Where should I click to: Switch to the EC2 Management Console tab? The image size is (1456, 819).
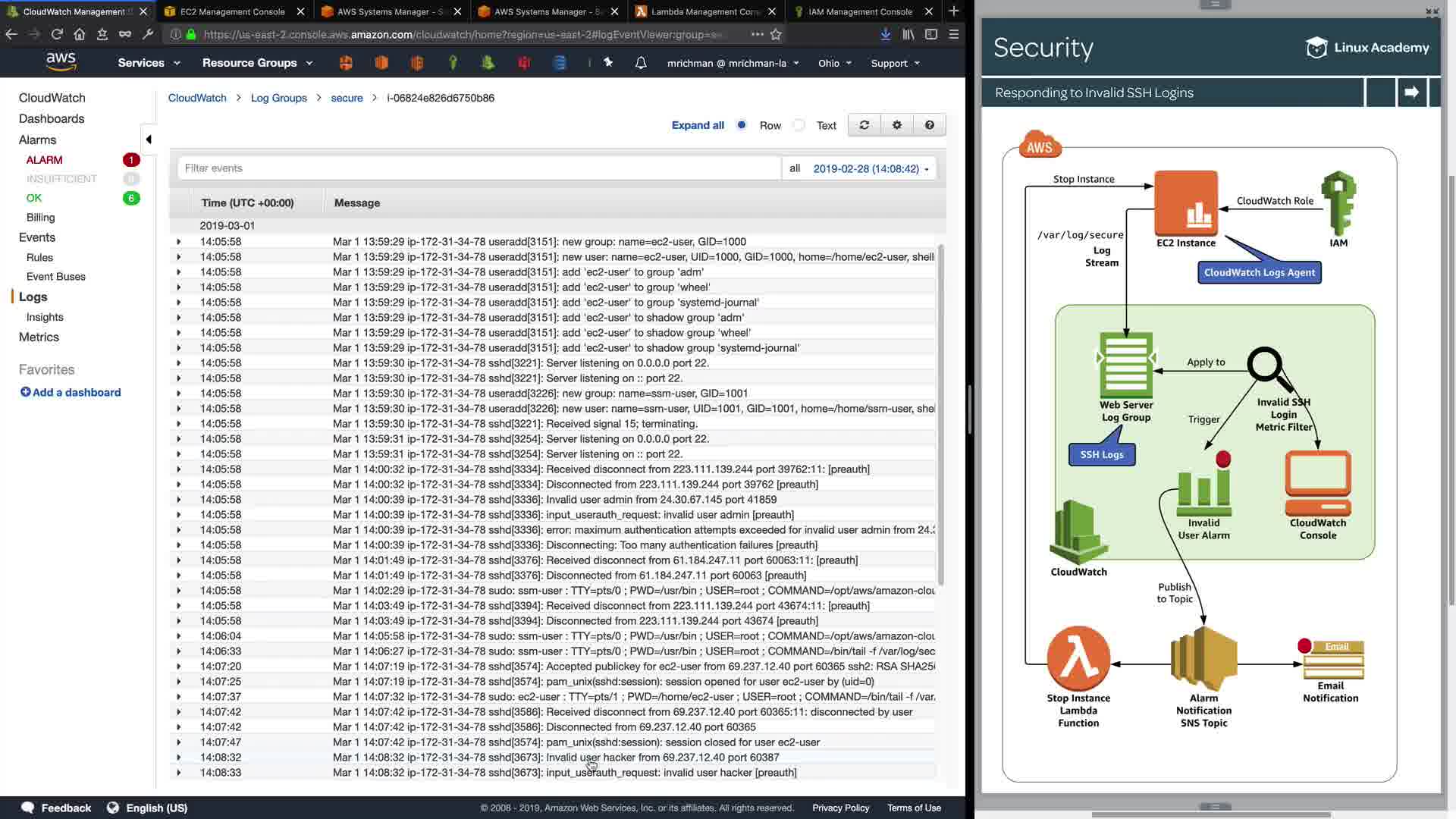point(232,11)
